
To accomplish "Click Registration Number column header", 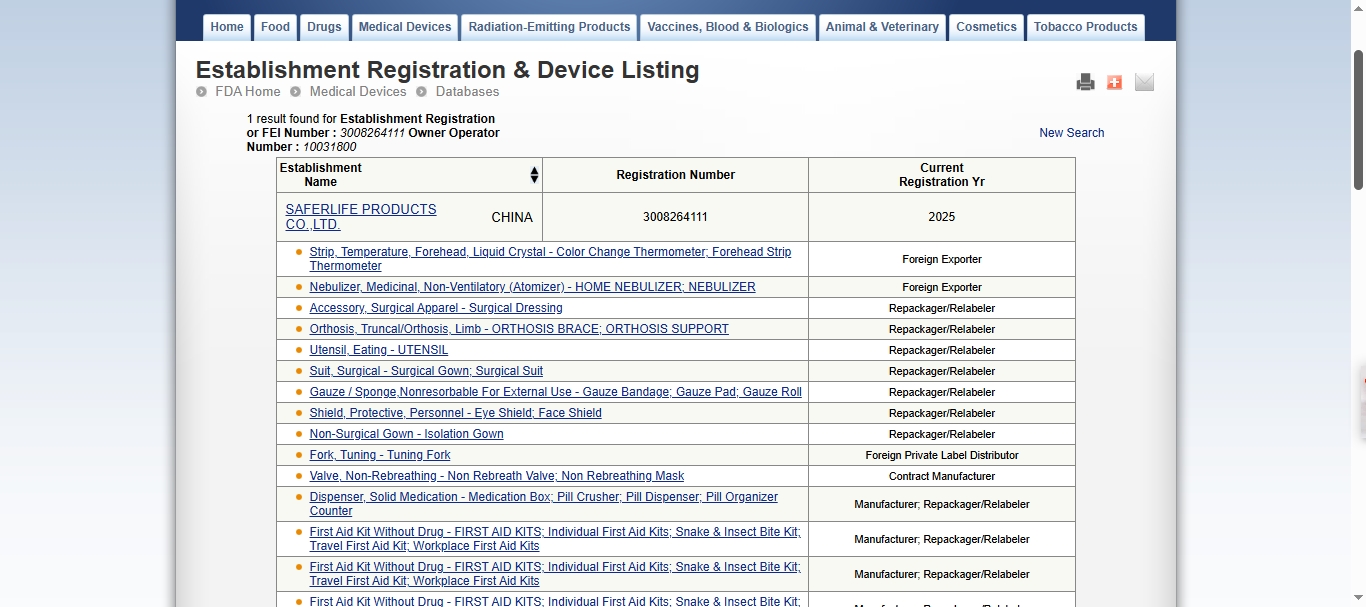I will pyautogui.click(x=675, y=175).
